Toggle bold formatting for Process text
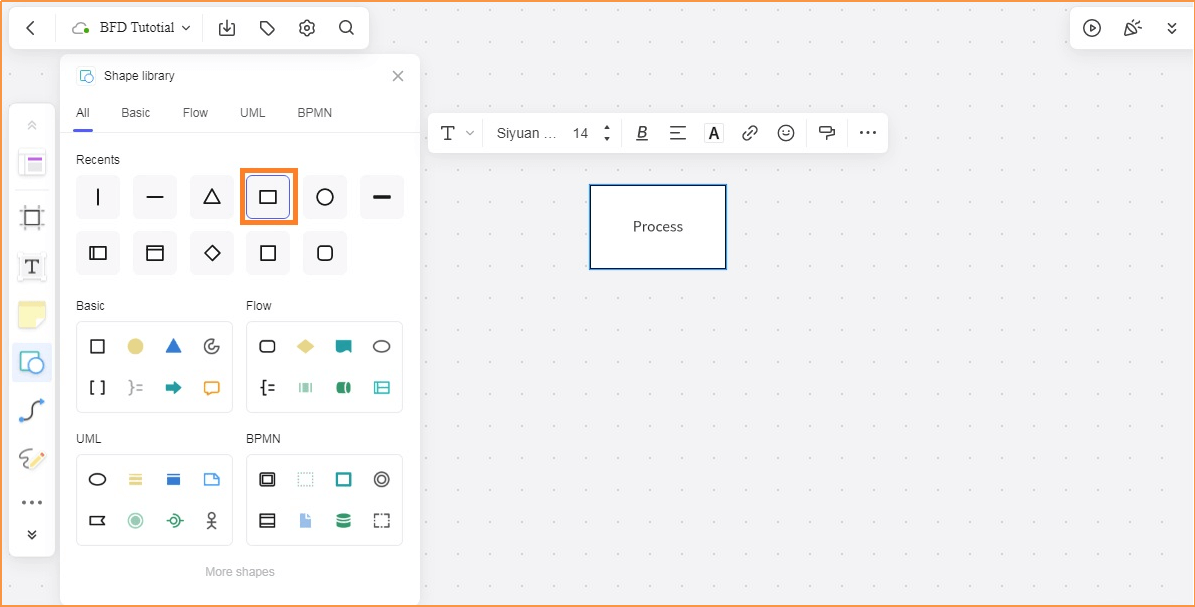Screen dimensions: 1195x607 [x=641, y=132]
